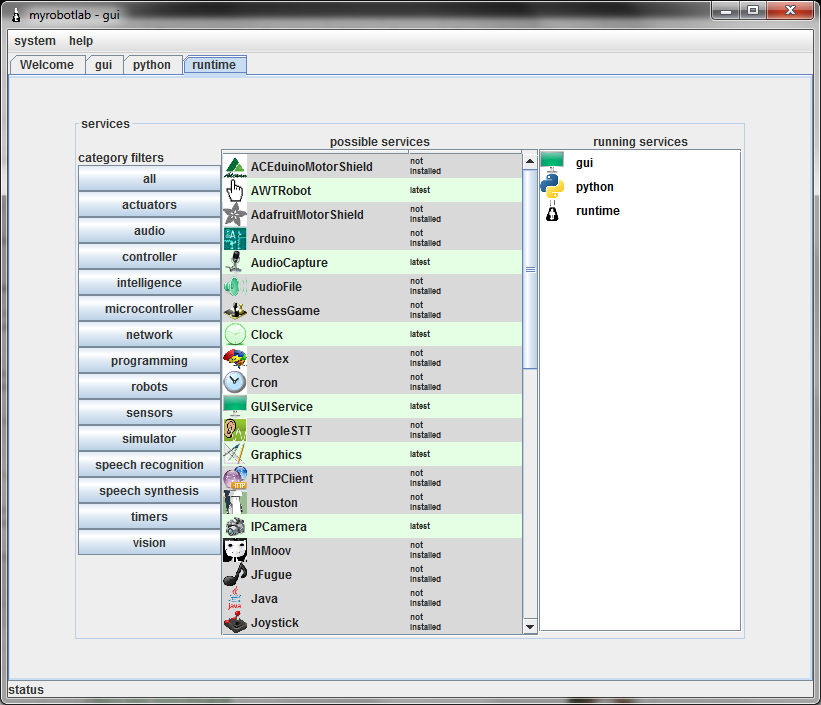Open the help menu
The width and height of the screenshot is (821, 705).
click(x=81, y=41)
